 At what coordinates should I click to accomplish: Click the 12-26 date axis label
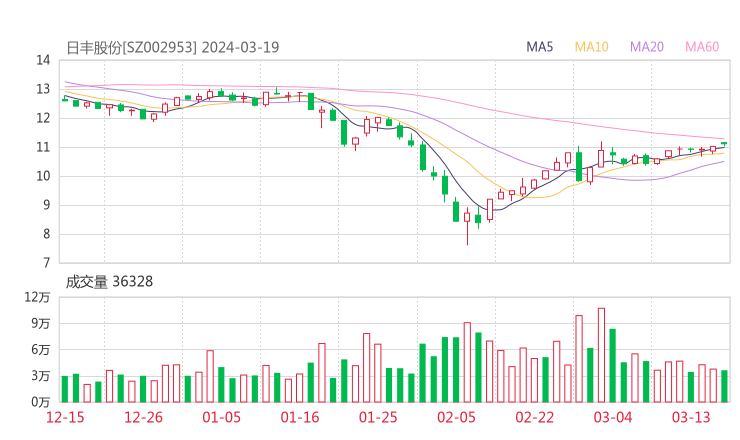[143, 417]
